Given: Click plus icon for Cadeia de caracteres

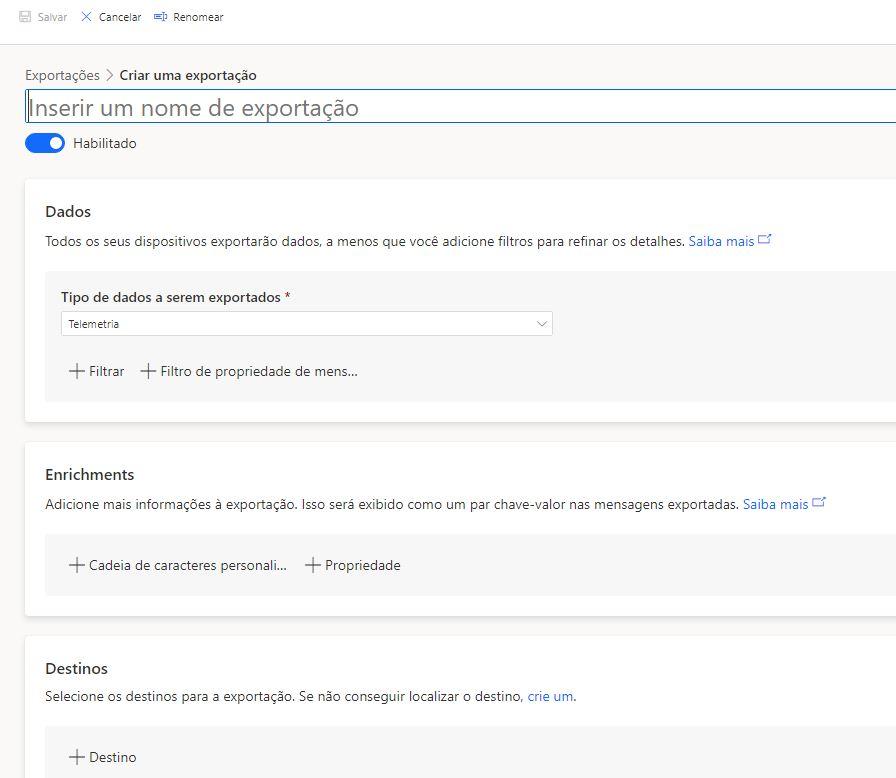Looking at the screenshot, I should tap(76, 565).
